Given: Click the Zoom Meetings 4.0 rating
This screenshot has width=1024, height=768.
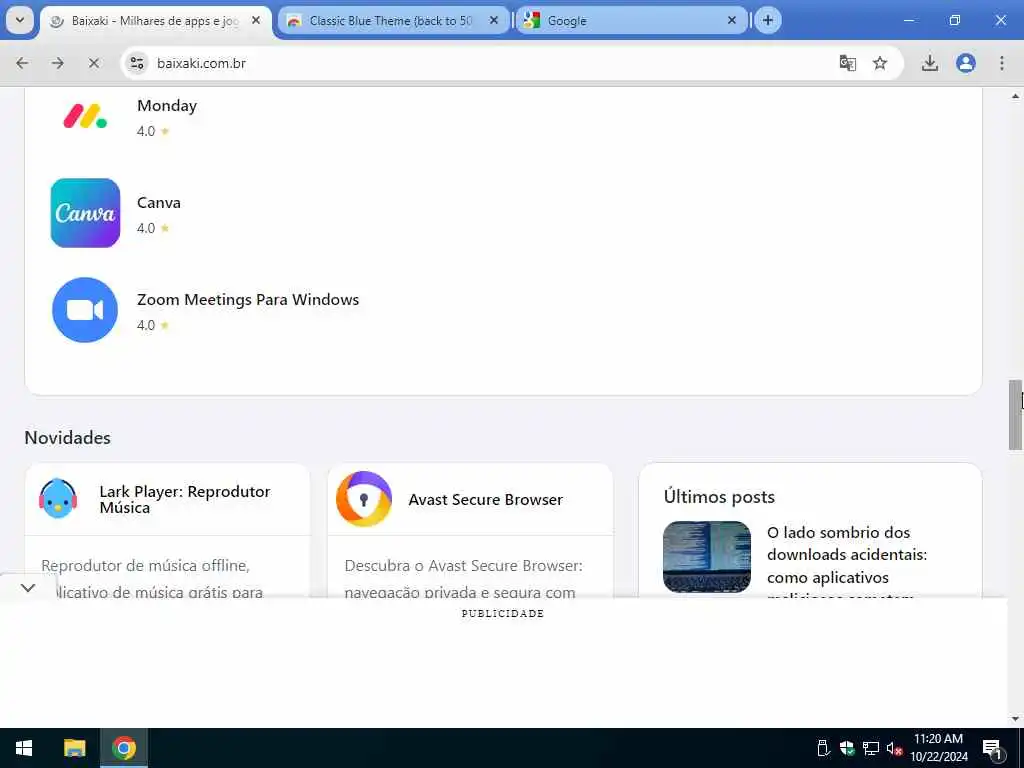Looking at the screenshot, I should coord(153,325).
